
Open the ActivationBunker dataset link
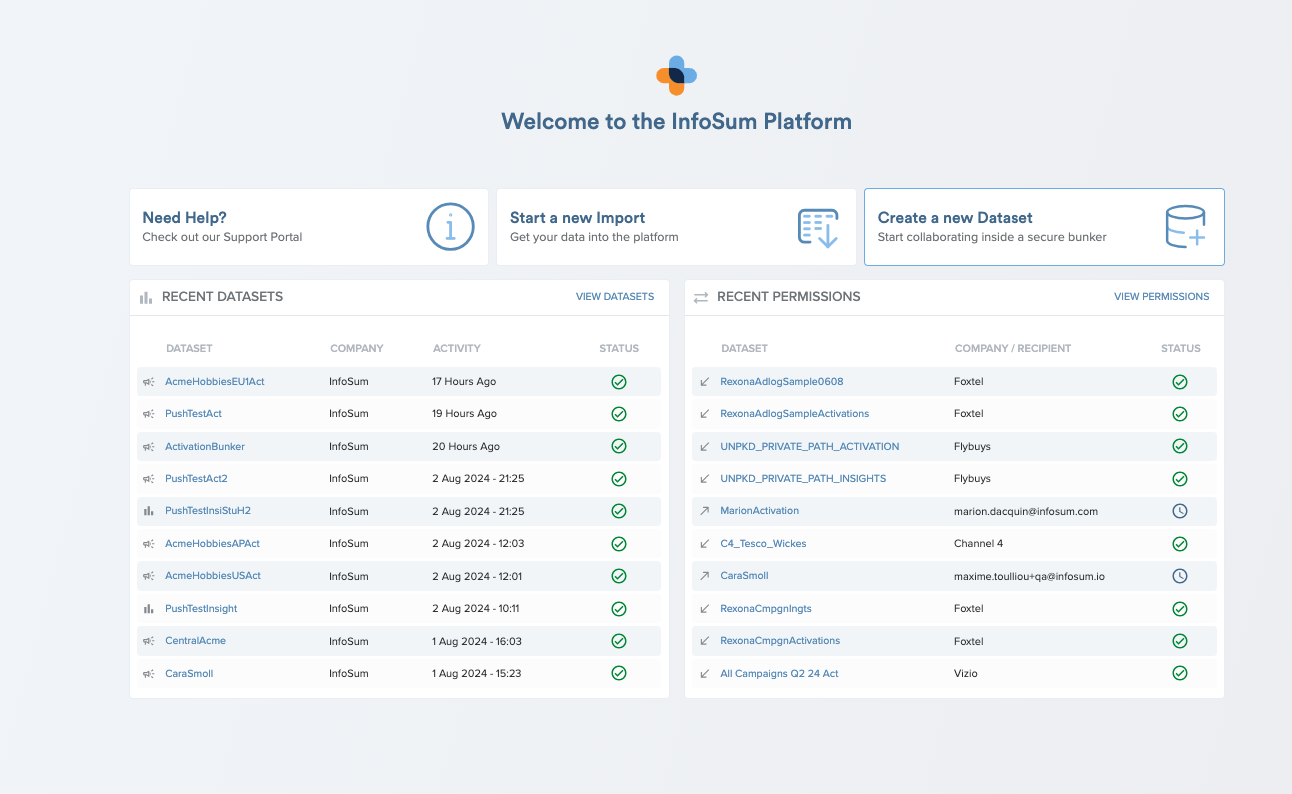point(205,447)
